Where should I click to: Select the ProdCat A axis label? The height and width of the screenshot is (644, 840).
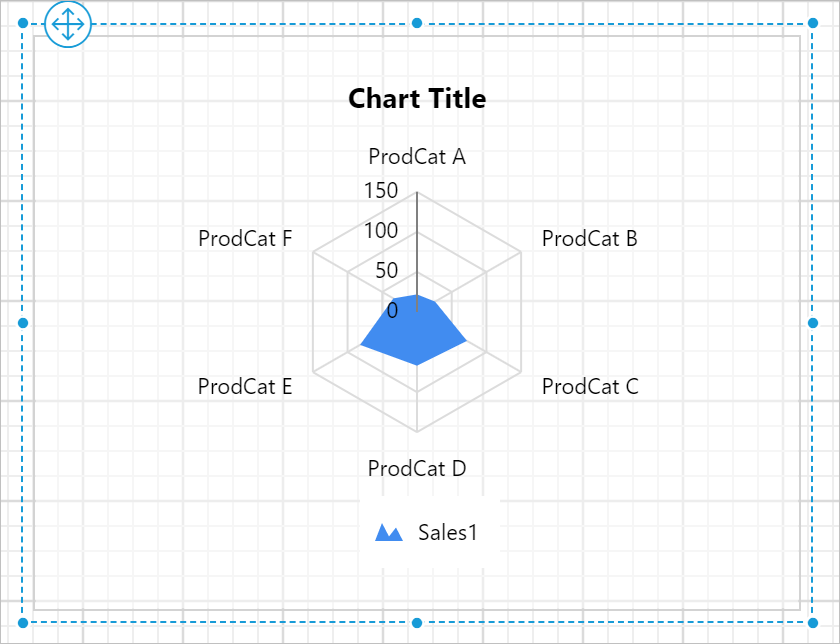[x=416, y=157]
